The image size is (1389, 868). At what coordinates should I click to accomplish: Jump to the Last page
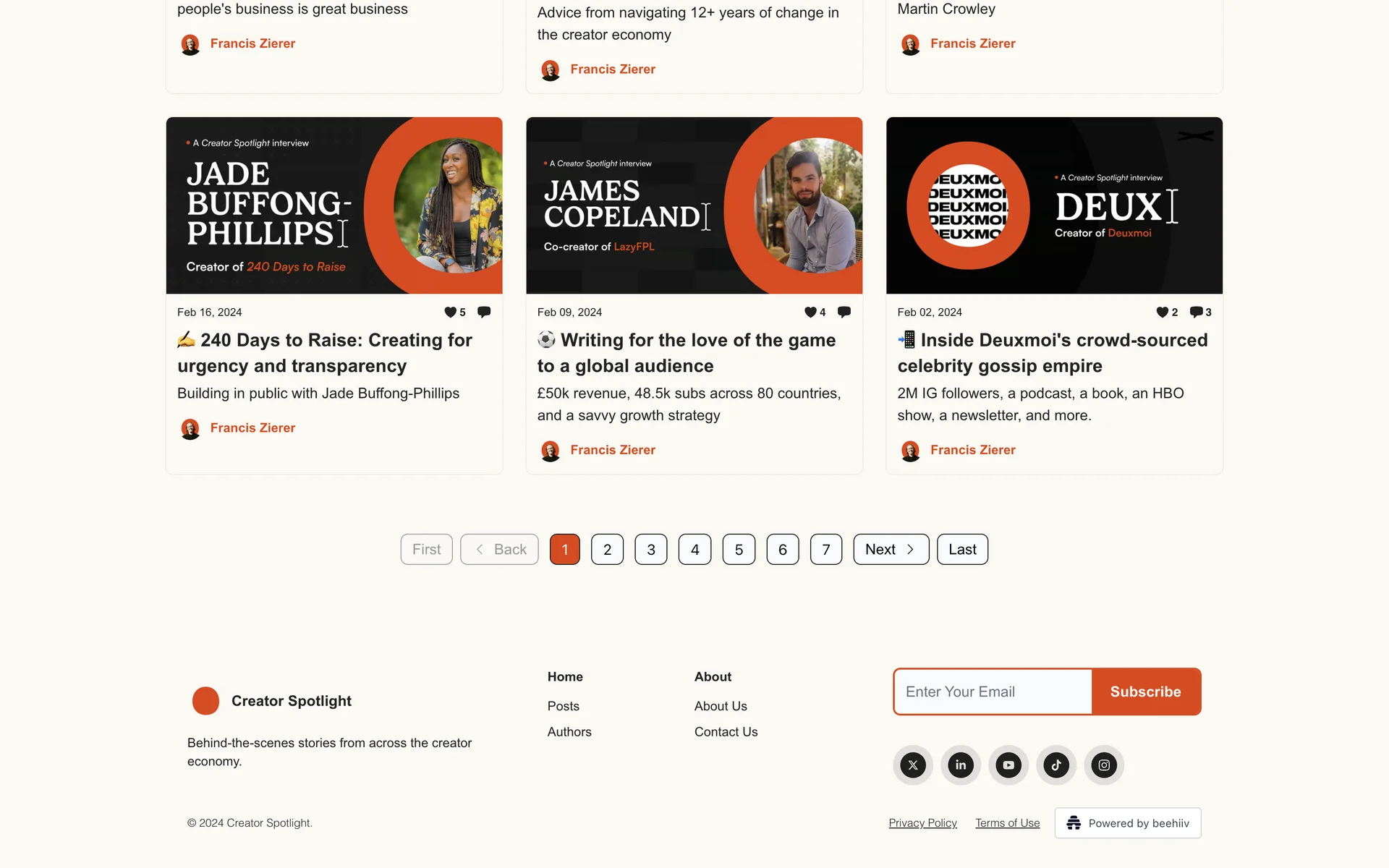[962, 549]
